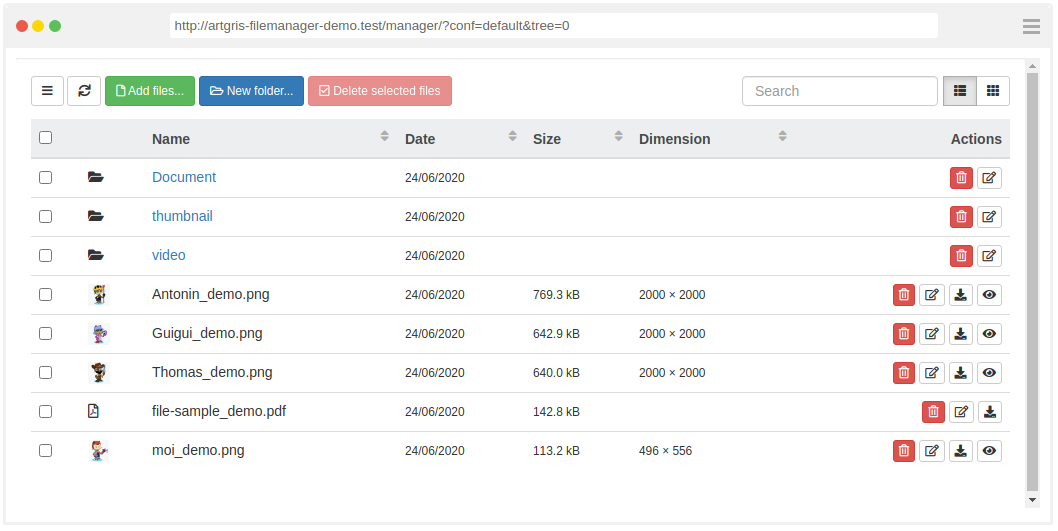The width and height of the screenshot is (1058, 531).
Task: Click the Add files... button
Action: (x=150, y=91)
